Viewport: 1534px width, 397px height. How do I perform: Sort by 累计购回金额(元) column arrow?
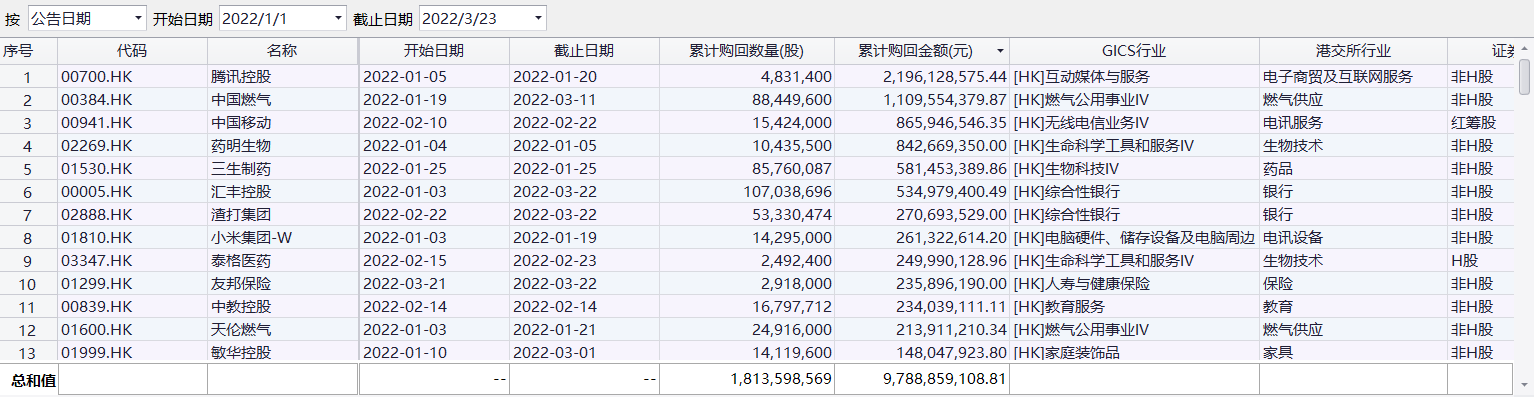(999, 51)
